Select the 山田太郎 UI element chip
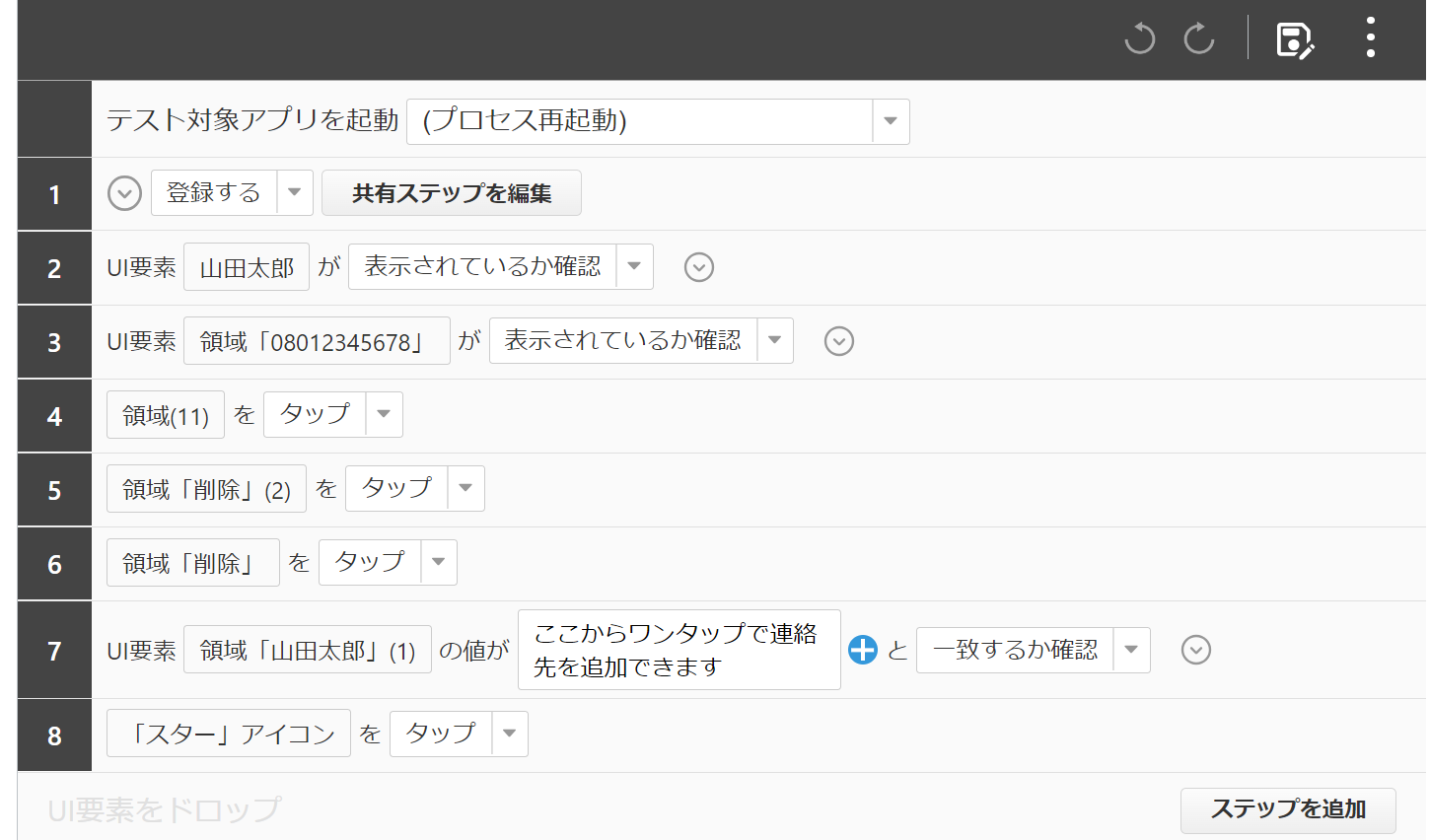 (247, 267)
